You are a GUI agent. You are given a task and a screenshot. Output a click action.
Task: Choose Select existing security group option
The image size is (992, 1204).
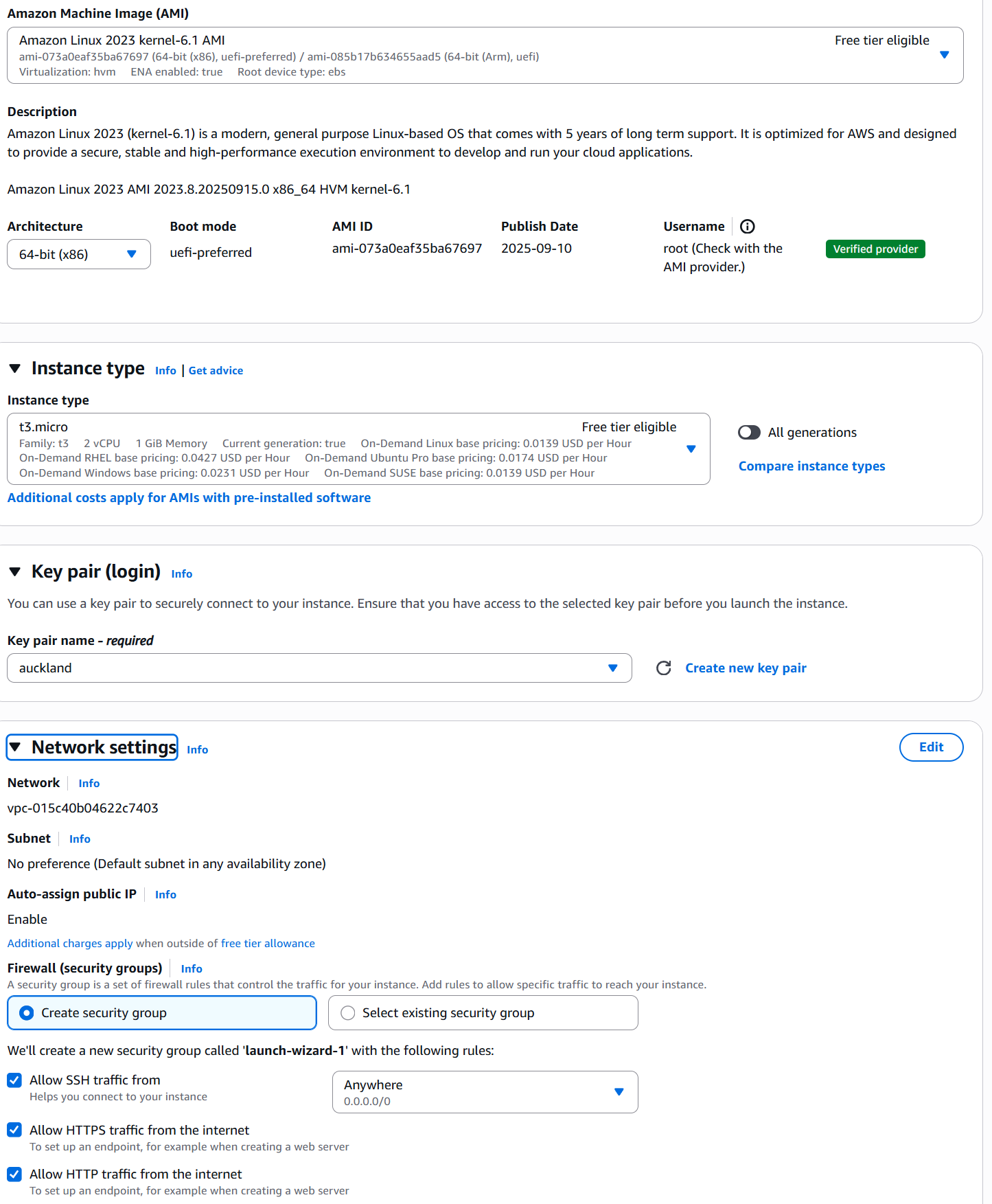[348, 1013]
